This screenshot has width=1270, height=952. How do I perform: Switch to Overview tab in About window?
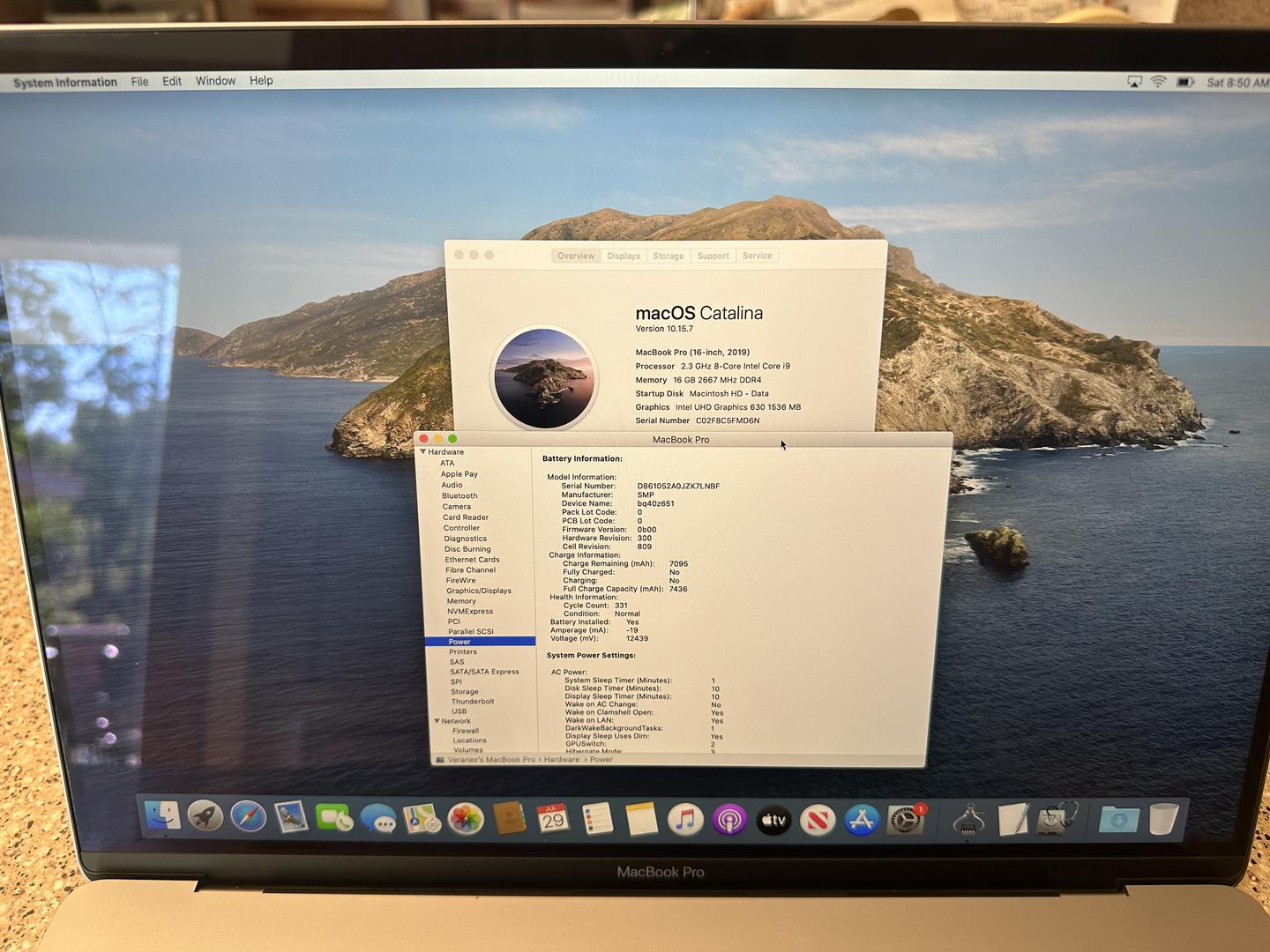tap(576, 256)
